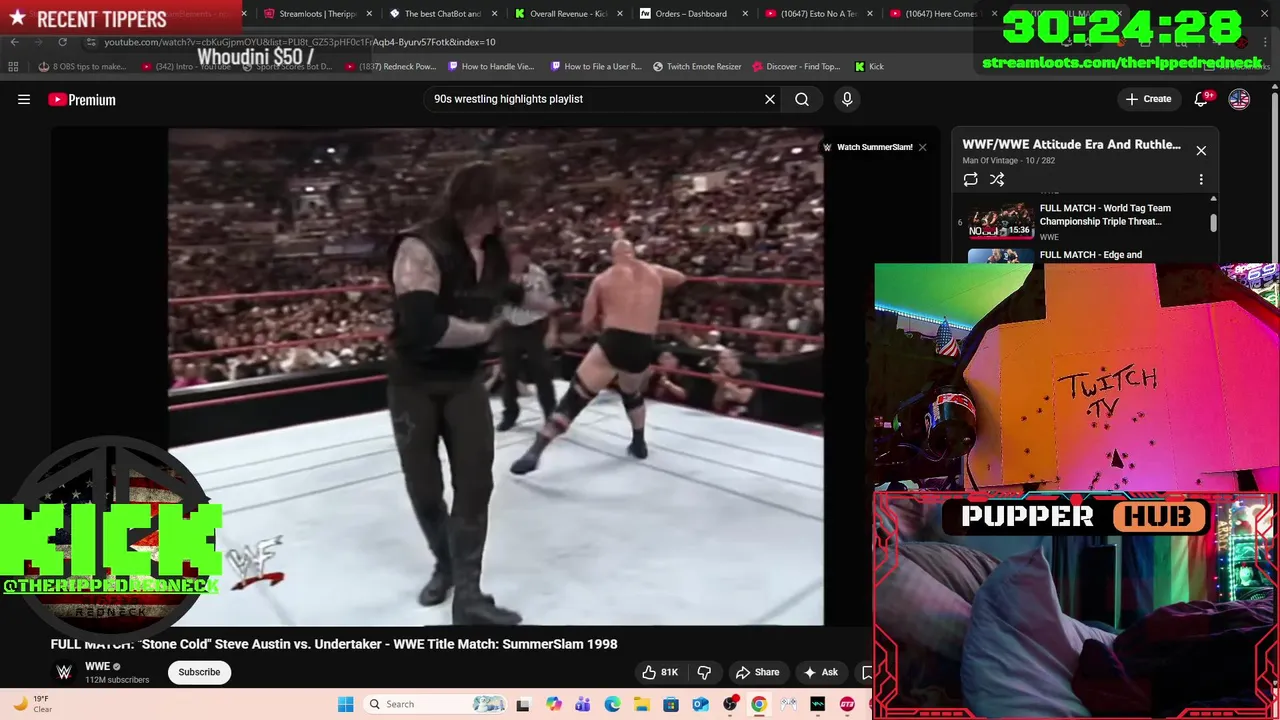Viewport: 1280px width, 720px height.
Task: Launch Microsoft Edge from taskbar
Action: pos(612,704)
